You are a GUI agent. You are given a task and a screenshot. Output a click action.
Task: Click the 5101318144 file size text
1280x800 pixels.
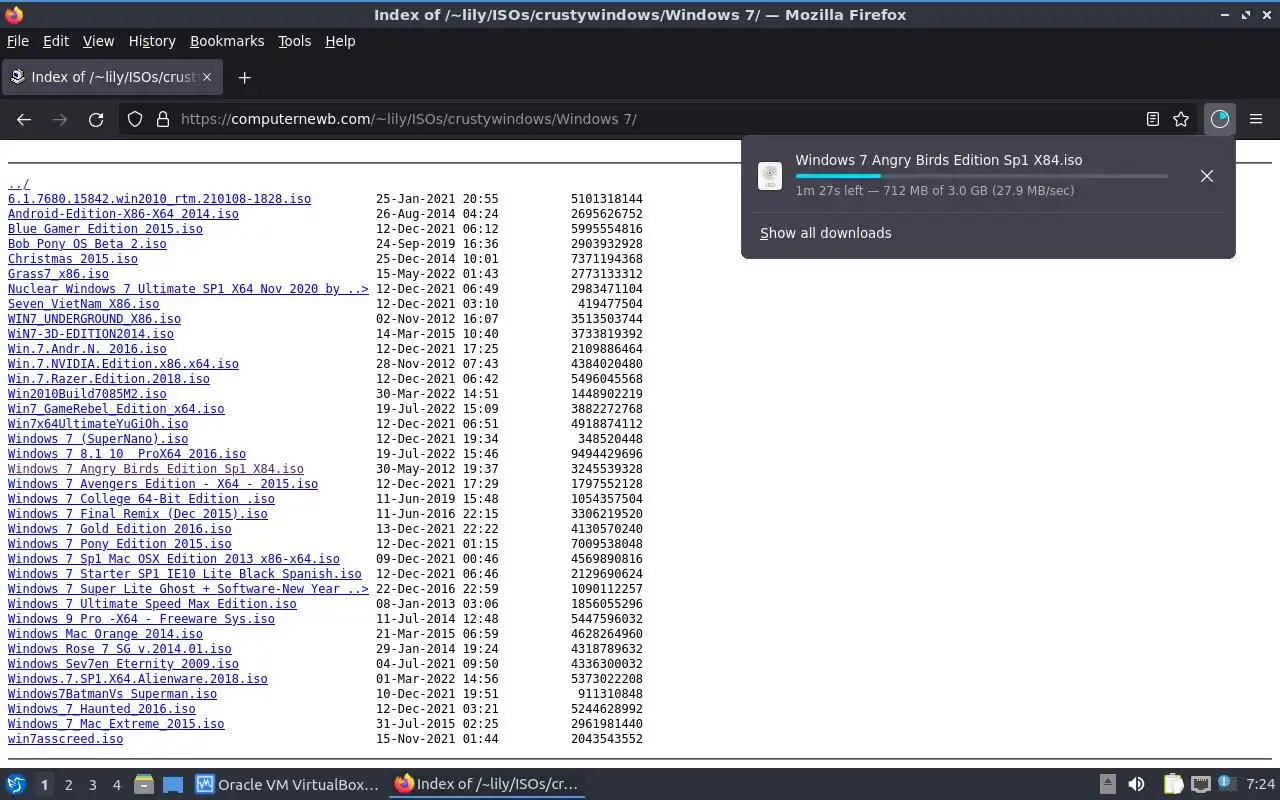point(607,199)
